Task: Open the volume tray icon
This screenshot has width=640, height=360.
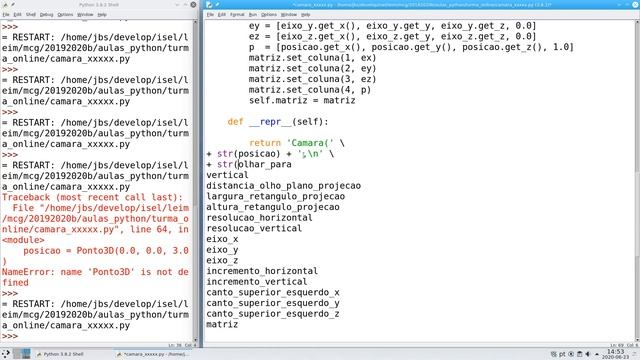Action: click(x=588, y=354)
